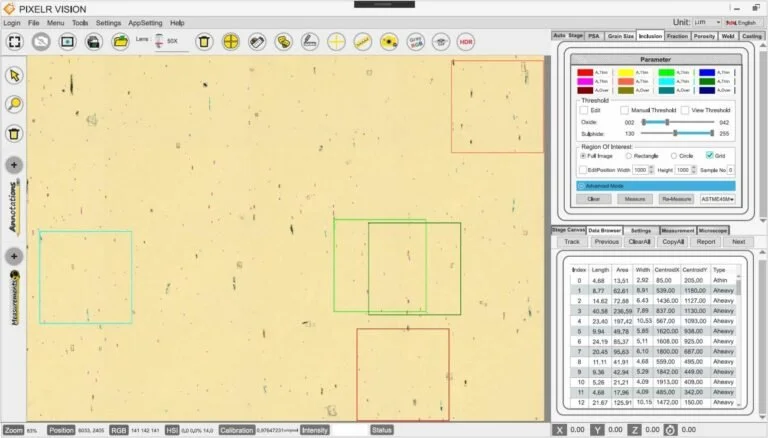Click the trash can icon in top toolbar
This screenshot has width=768, height=438.
204,42
